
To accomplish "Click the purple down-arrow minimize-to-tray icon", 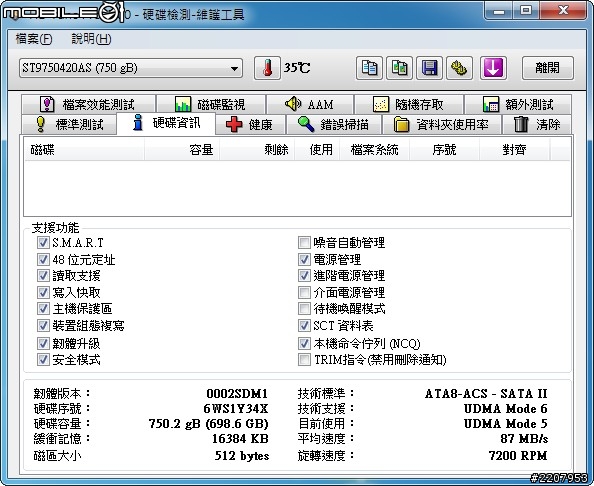I will (493, 68).
